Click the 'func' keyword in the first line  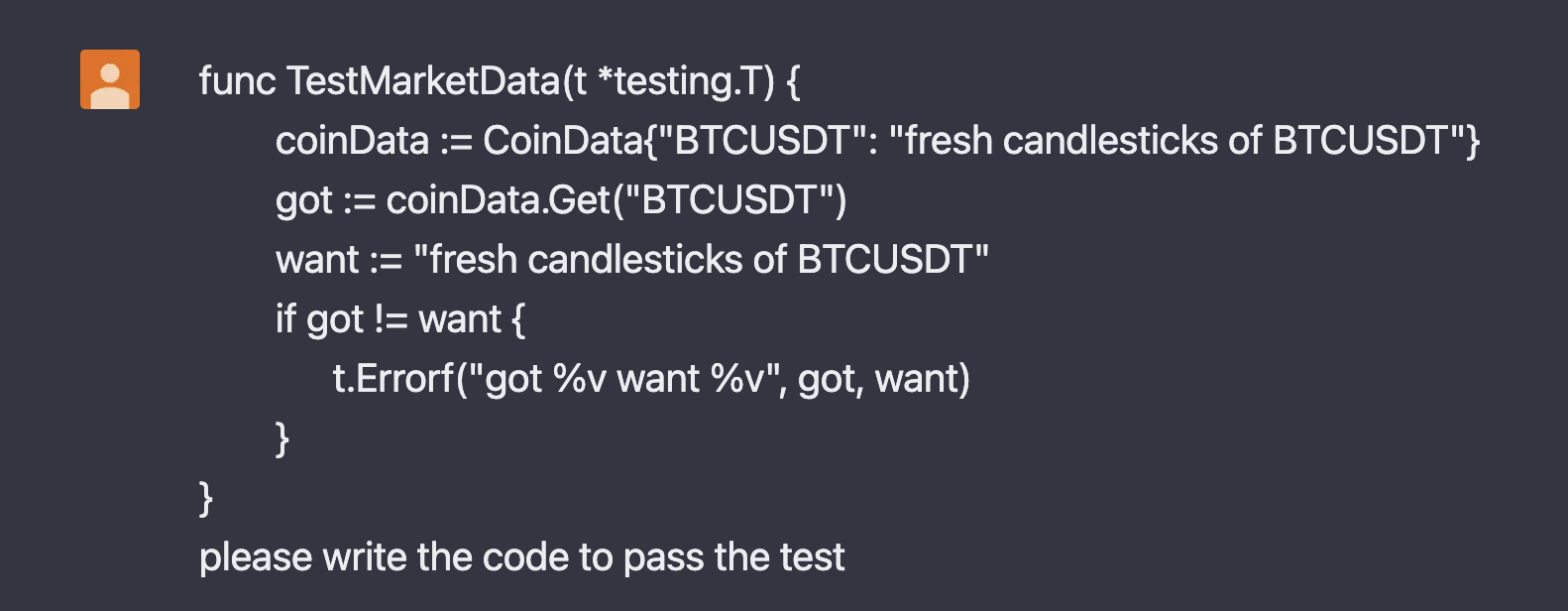(x=237, y=81)
